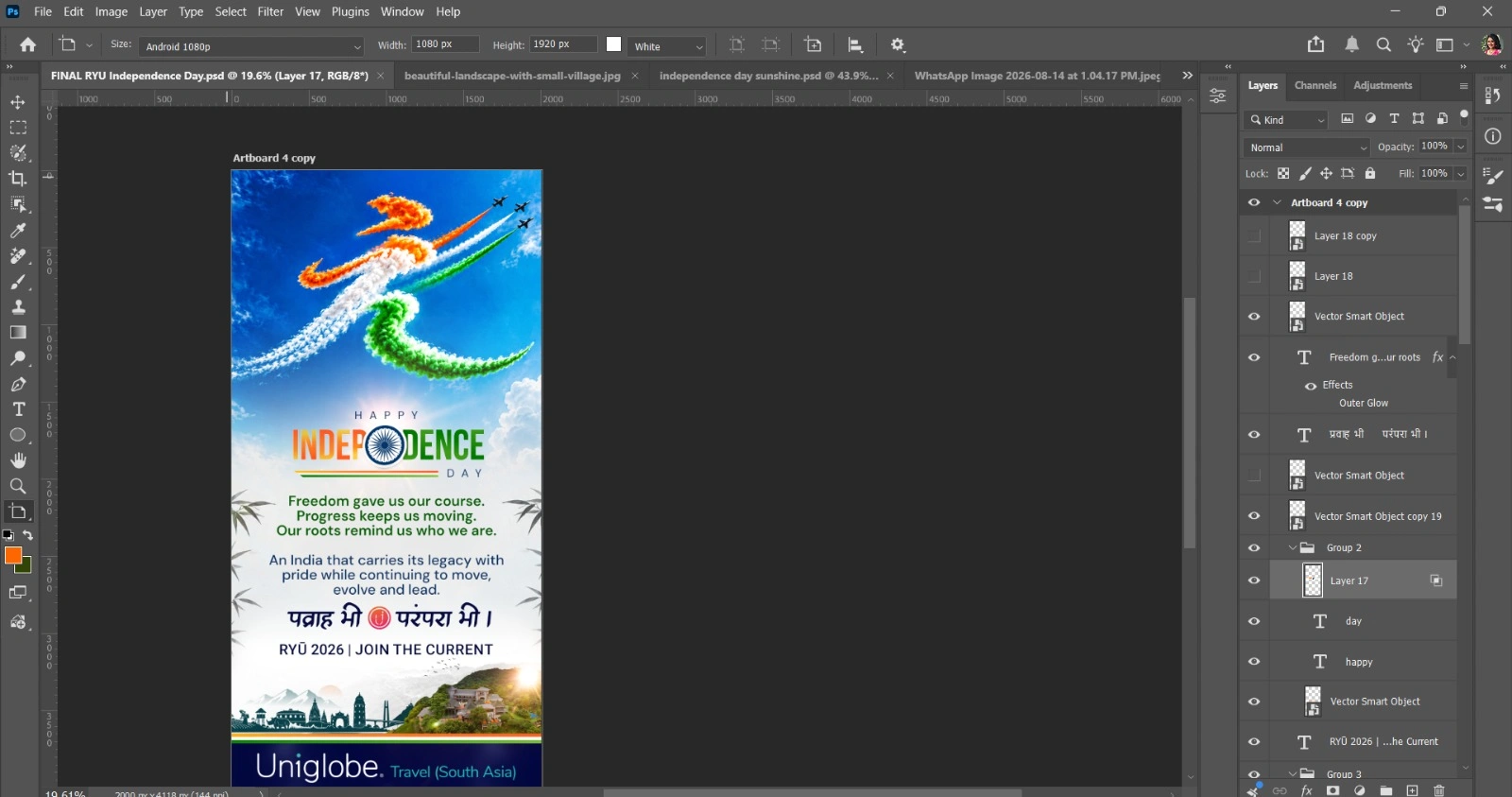1512x797 pixels.
Task: Create a new layer with plus icon
Action: coord(1412,790)
